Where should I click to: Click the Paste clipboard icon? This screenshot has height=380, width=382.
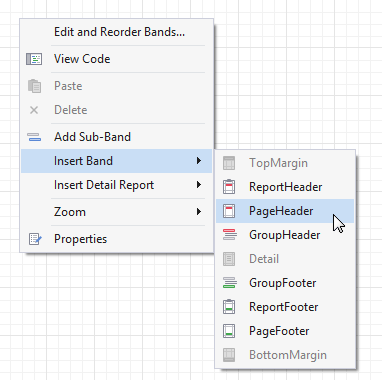click(34, 86)
